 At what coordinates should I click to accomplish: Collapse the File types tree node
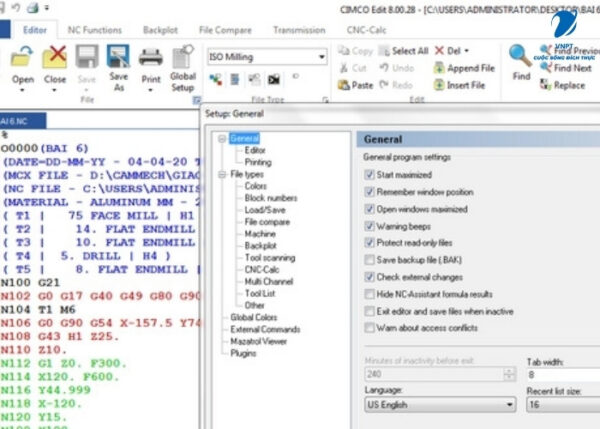tap(222, 175)
